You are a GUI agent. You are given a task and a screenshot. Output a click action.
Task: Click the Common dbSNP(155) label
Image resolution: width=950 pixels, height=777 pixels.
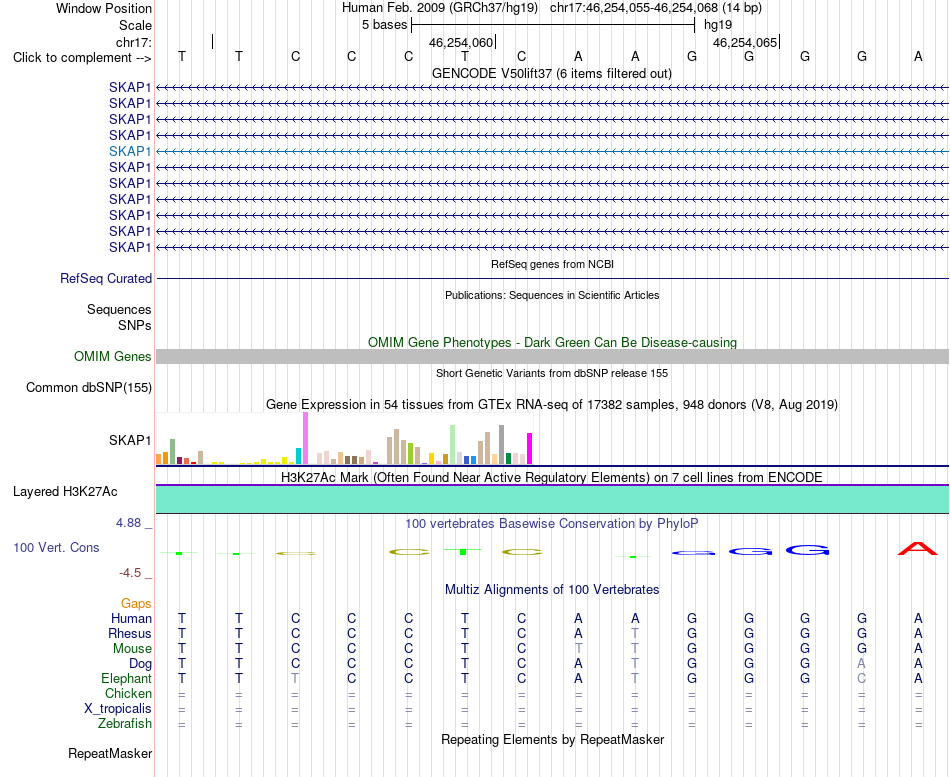(89, 387)
